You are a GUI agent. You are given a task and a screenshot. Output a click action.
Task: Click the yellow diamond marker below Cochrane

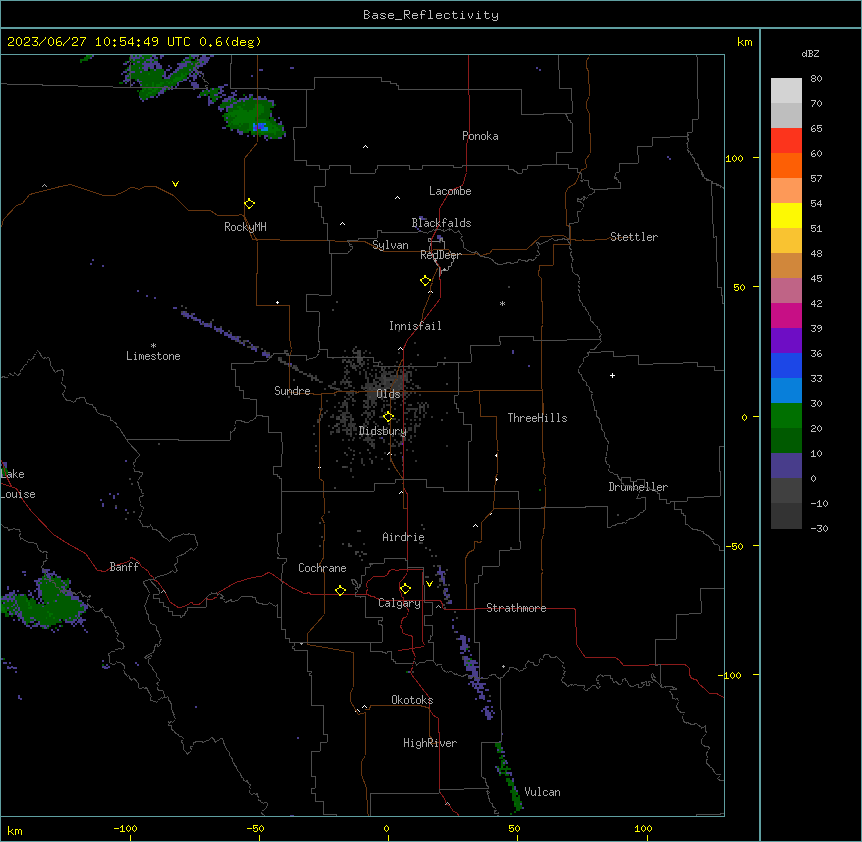pyautogui.click(x=340, y=590)
